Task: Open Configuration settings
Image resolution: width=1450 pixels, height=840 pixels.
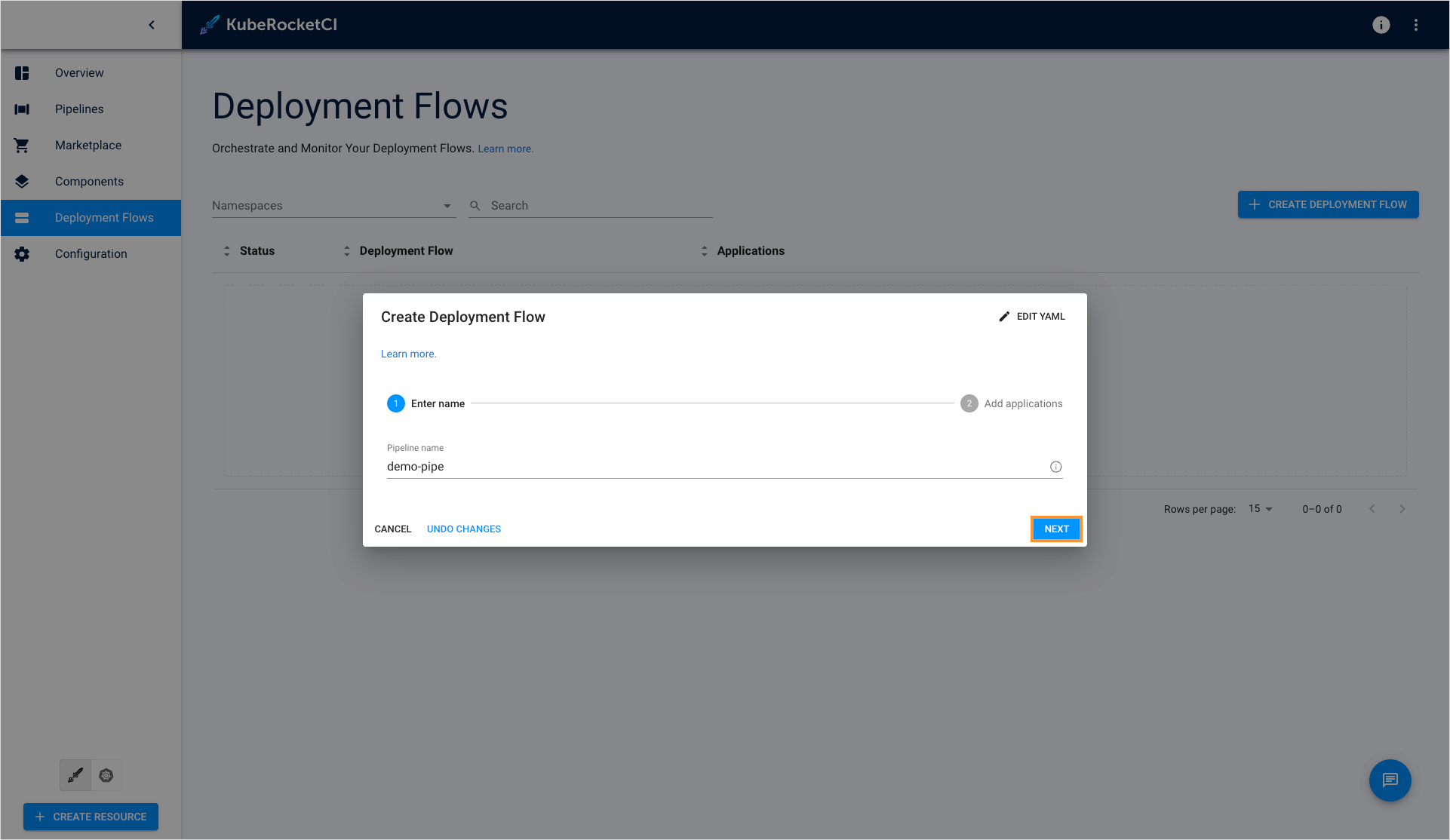Action: (91, 253)
